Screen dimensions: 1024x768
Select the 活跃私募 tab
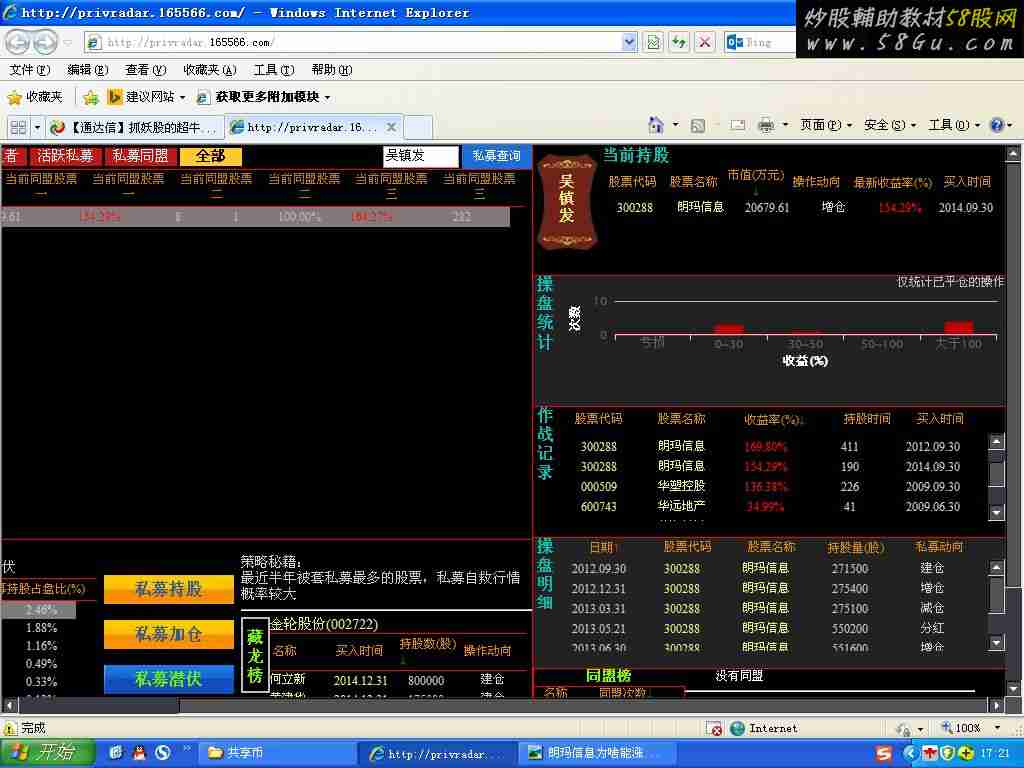[x=65, y=156]
